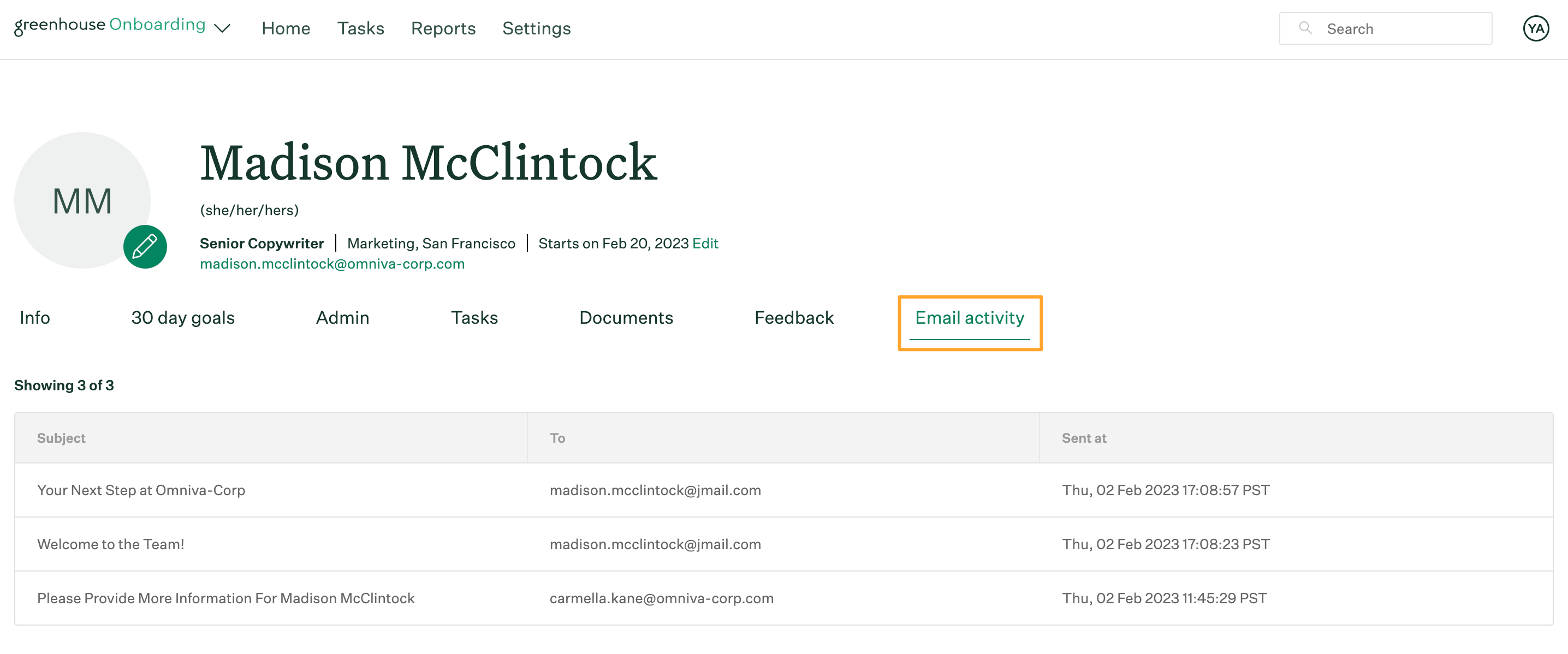Select the Admin tab
Viewport: 1568px width, 654px height.
(342, 318)
